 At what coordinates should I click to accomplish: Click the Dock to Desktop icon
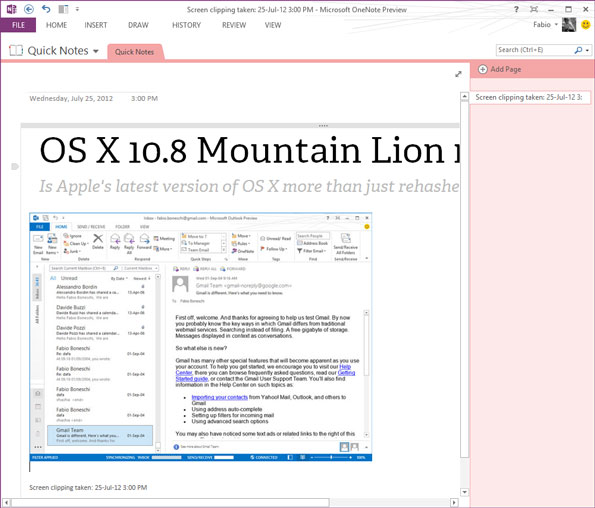pos(63,9)
